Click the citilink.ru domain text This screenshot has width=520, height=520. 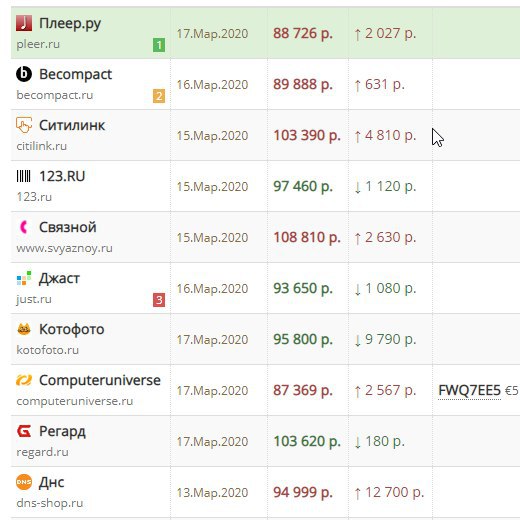coord(42,146)
